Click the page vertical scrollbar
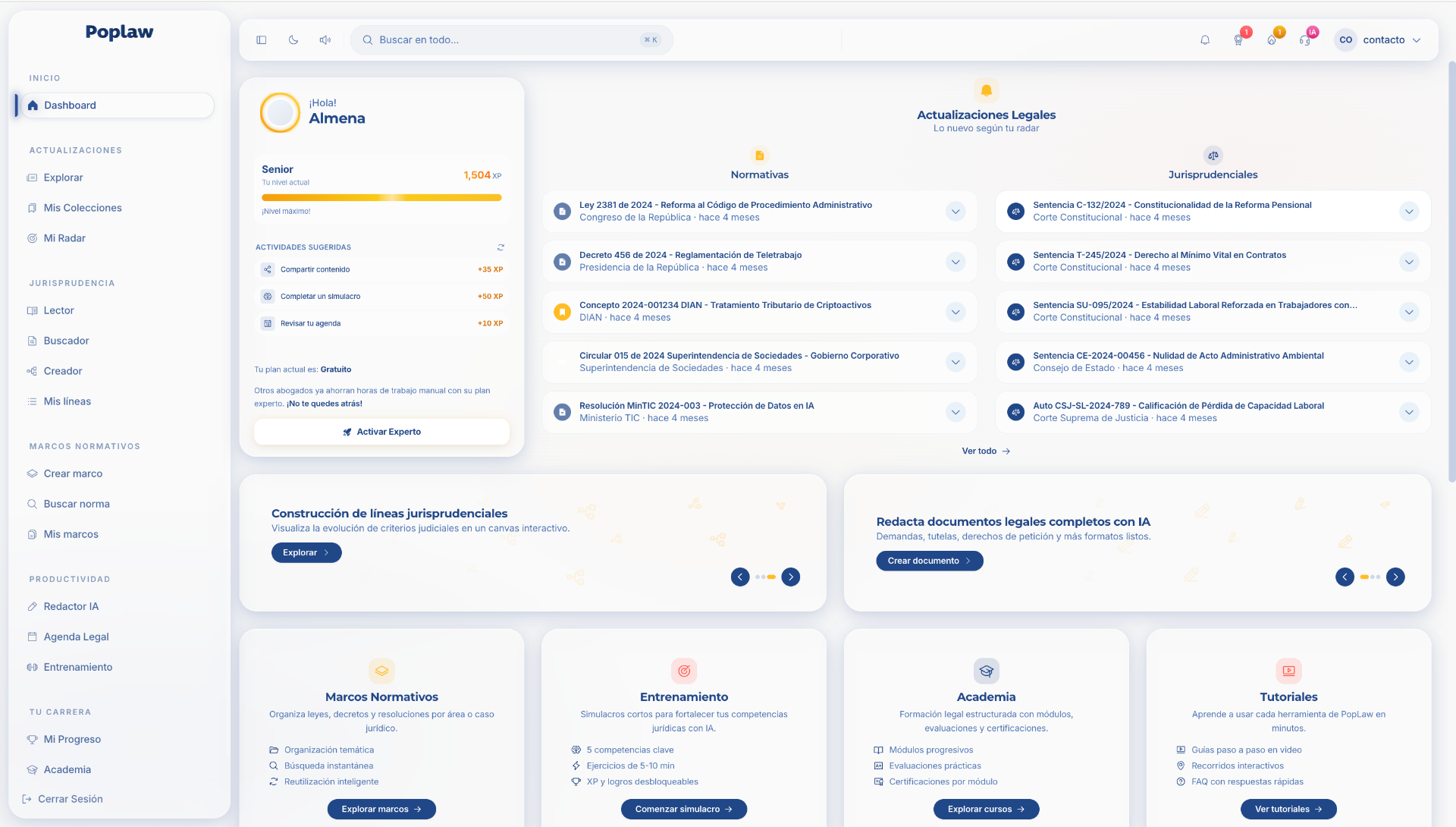 click(1451, 273)
